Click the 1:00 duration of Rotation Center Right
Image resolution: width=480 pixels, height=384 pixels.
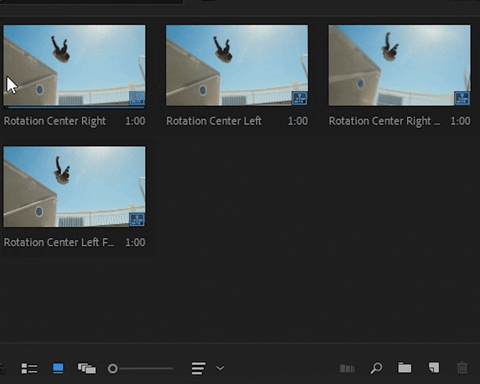[135, 121]
